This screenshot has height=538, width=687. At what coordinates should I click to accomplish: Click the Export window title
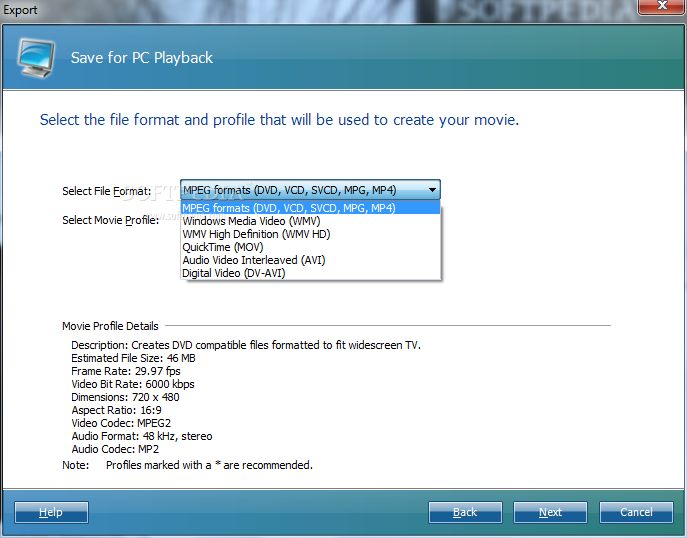pos(20,10)
